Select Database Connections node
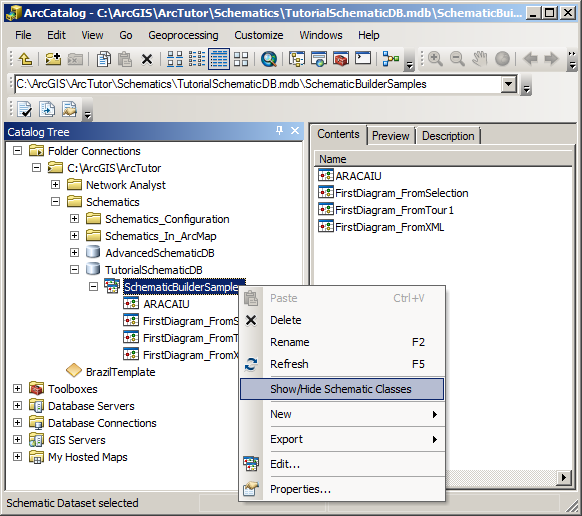The image size is (582, 516). [x=102, y=423]
